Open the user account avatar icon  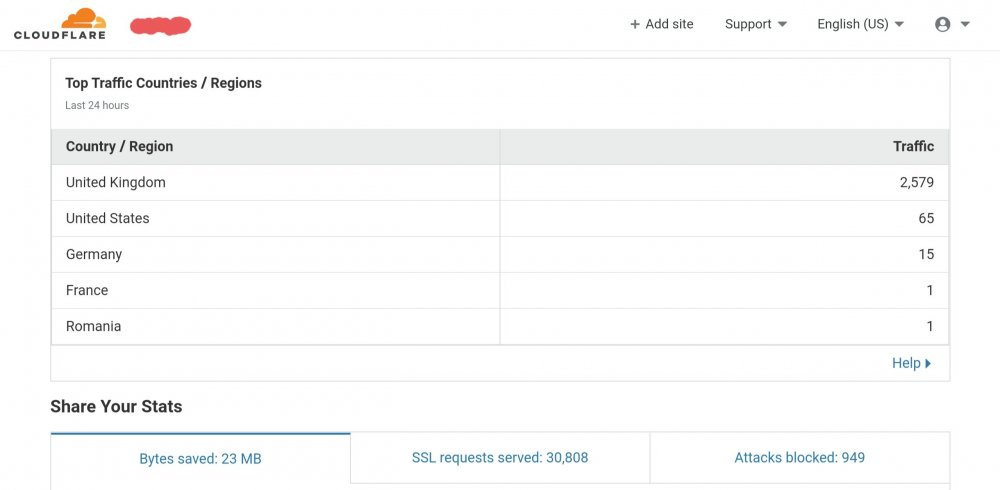[x=943, y=24]
